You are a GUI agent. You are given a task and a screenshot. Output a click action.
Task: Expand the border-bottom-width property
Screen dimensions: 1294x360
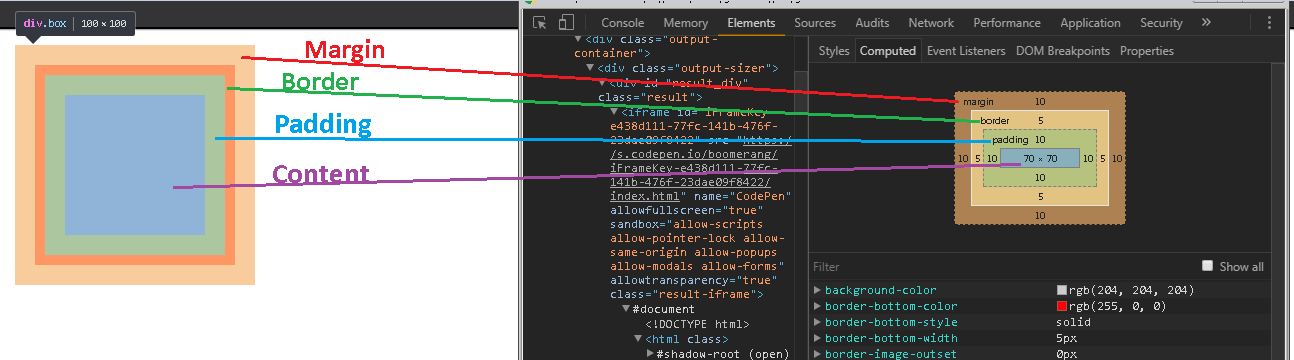click(817, 338)
